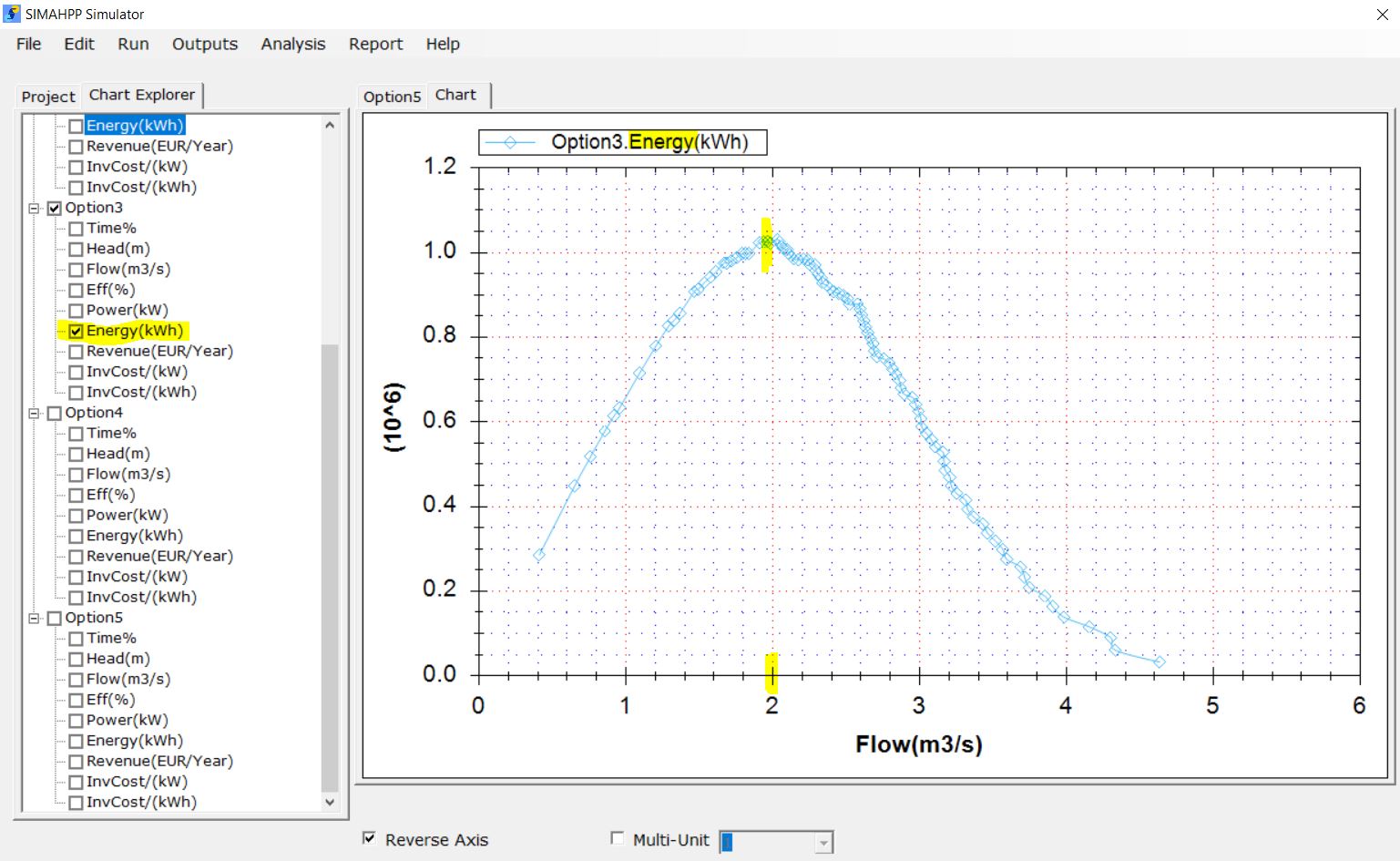Collapse the Option5 tree node
The image size is (1400, 861).
point(35,619)
